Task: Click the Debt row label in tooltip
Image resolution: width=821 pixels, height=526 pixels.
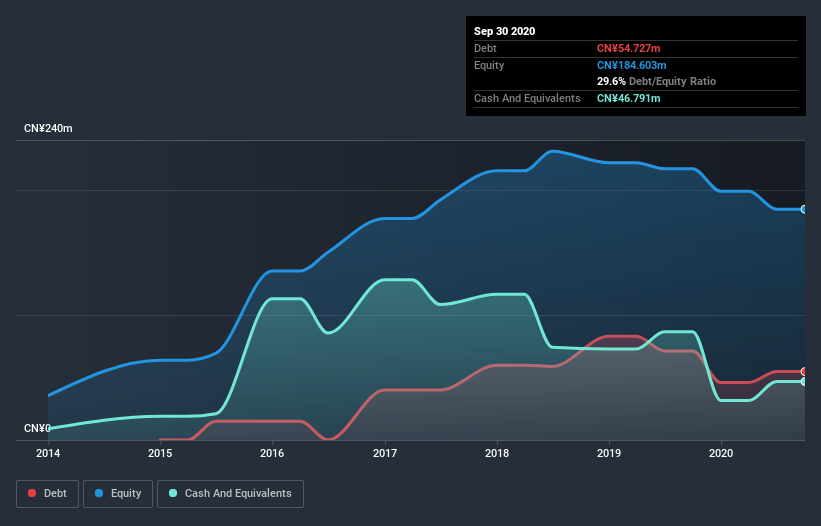Action: click(485, 48)
